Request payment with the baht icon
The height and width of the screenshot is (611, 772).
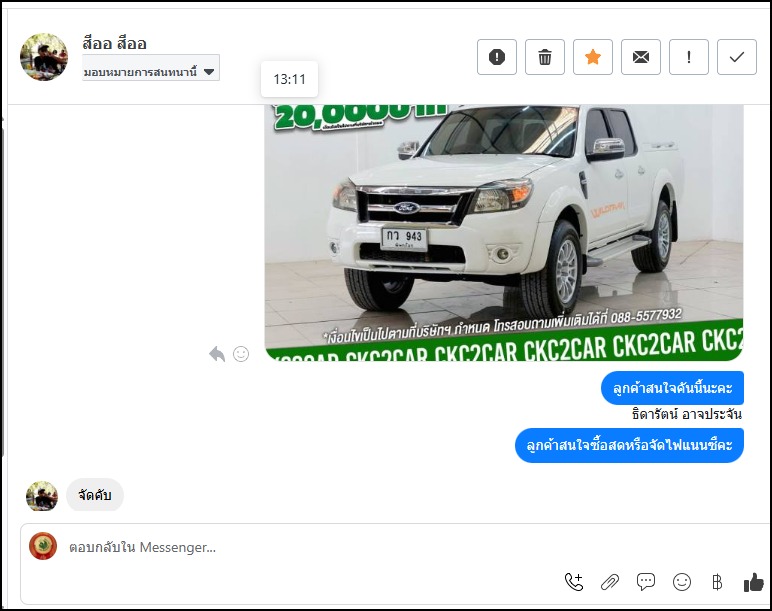coord(716,581)
